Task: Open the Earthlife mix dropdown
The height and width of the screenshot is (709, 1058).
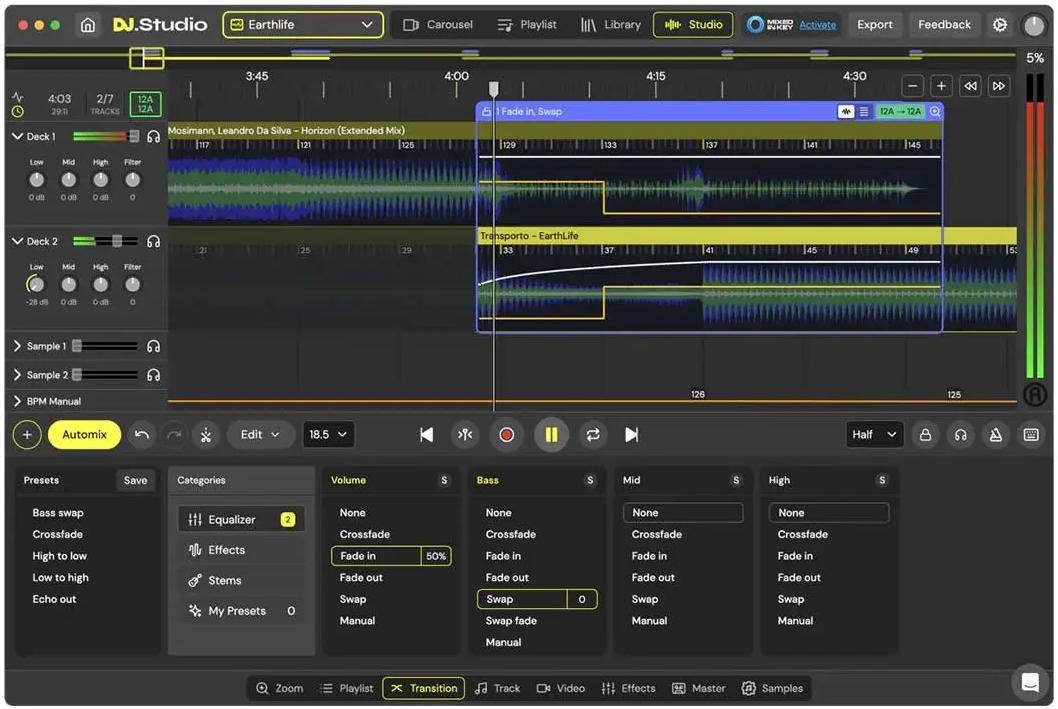Action: pos(302,25)
